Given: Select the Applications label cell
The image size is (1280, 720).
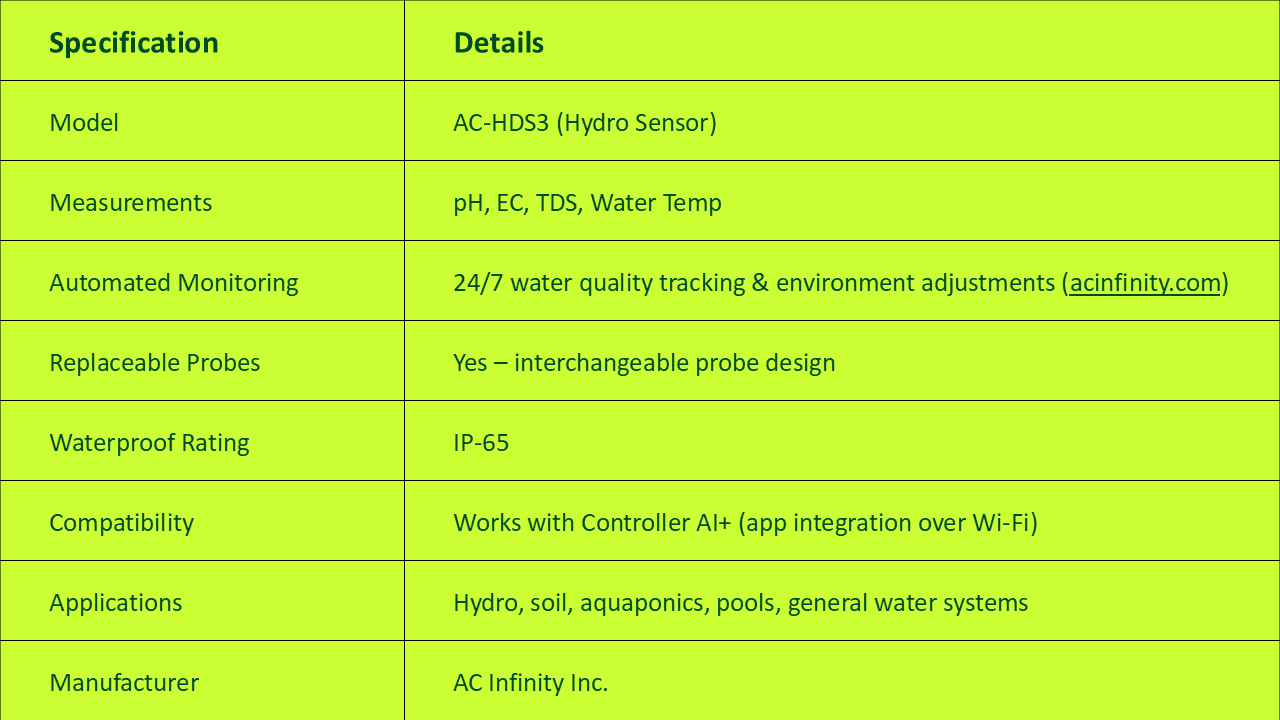Looking at the screenshot, I should pos(116,603).
